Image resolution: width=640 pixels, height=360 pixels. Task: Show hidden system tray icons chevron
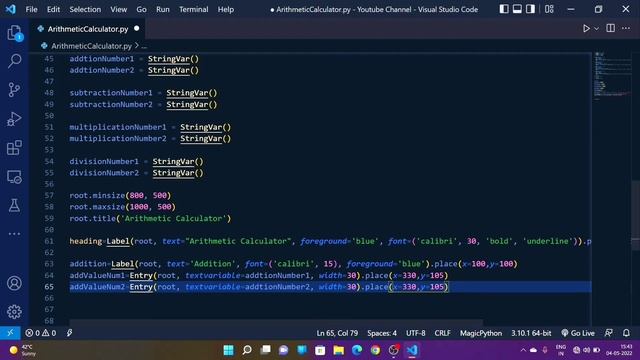523,350
